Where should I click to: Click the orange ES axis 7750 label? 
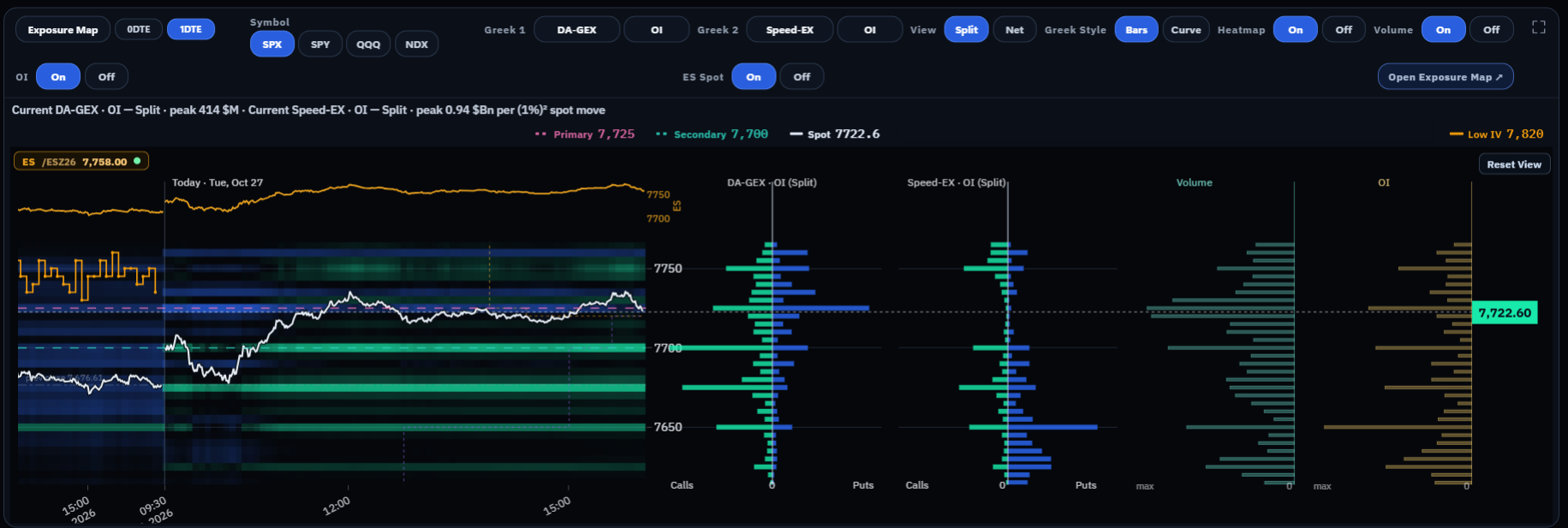[x=659, y=195]
